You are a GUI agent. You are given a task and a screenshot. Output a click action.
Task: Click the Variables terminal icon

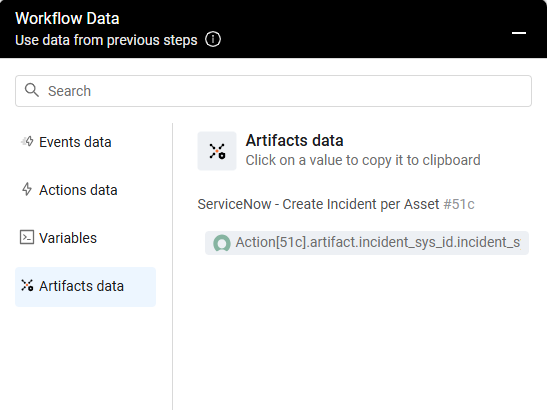[27, 237]
